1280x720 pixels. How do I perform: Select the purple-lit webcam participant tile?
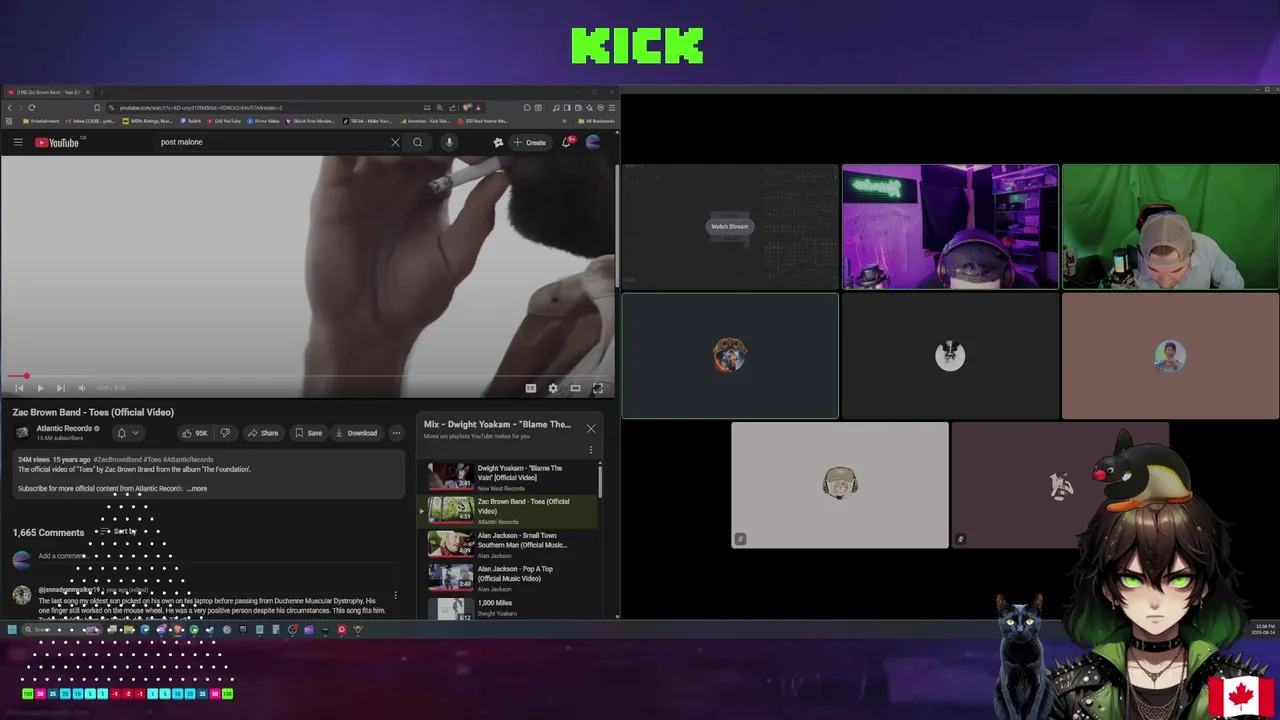950,227
